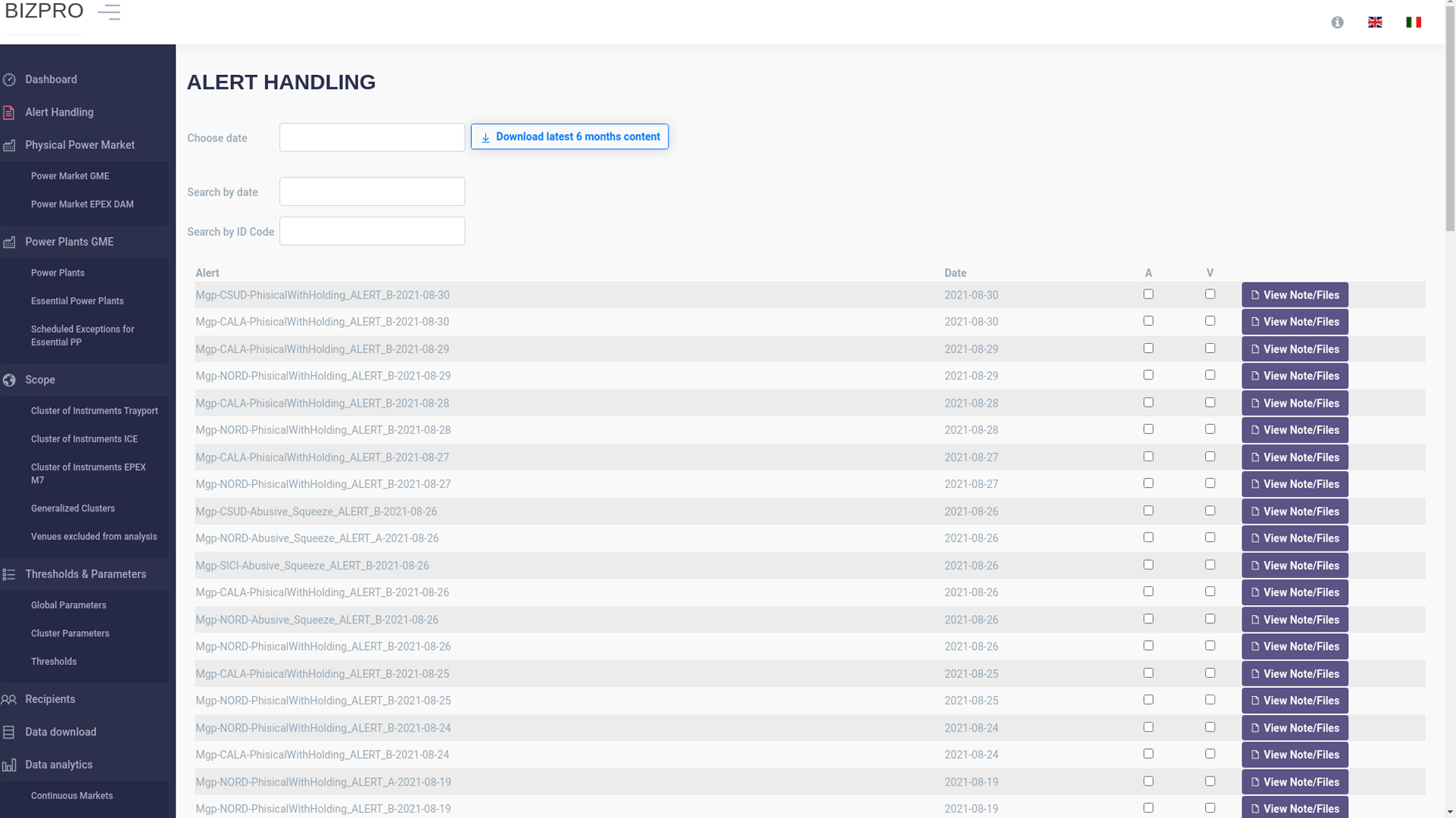Open the Power Market EPEX DAM page

pyautogui.click(x=82, y=204)
